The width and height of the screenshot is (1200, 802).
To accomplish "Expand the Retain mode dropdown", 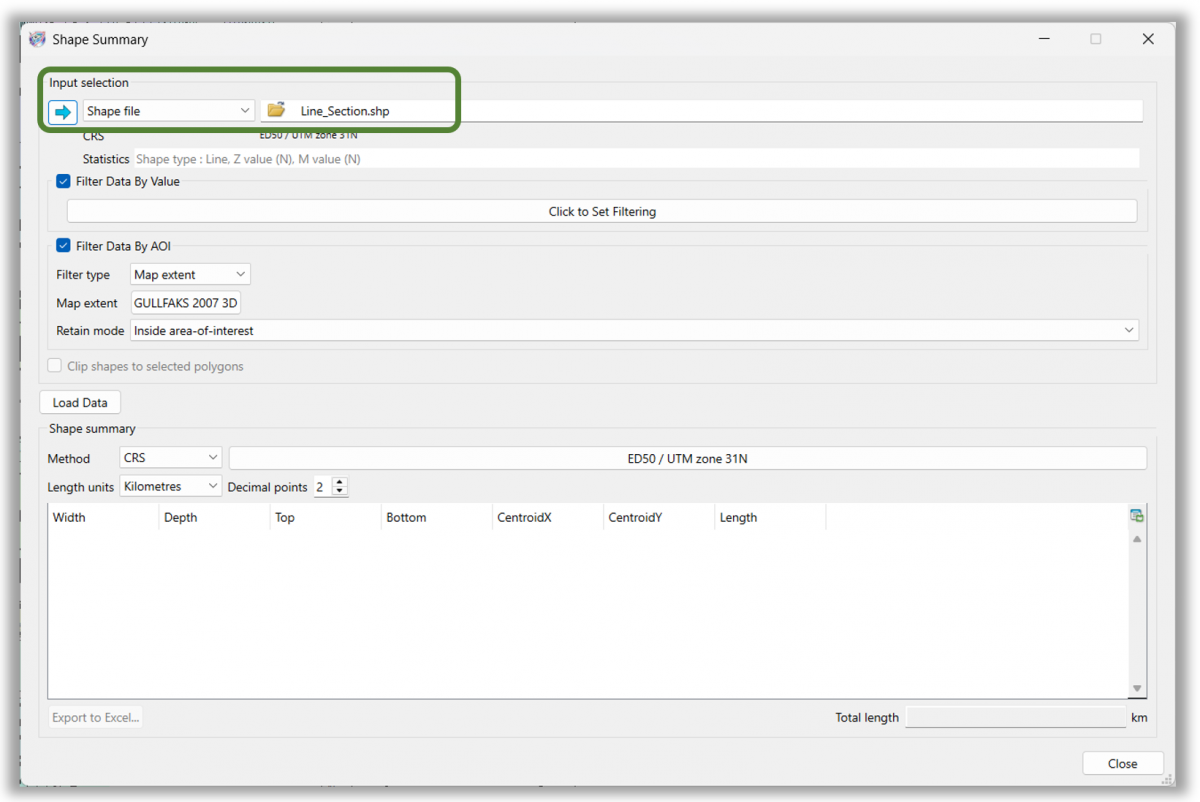I will tap(1129, 330).
